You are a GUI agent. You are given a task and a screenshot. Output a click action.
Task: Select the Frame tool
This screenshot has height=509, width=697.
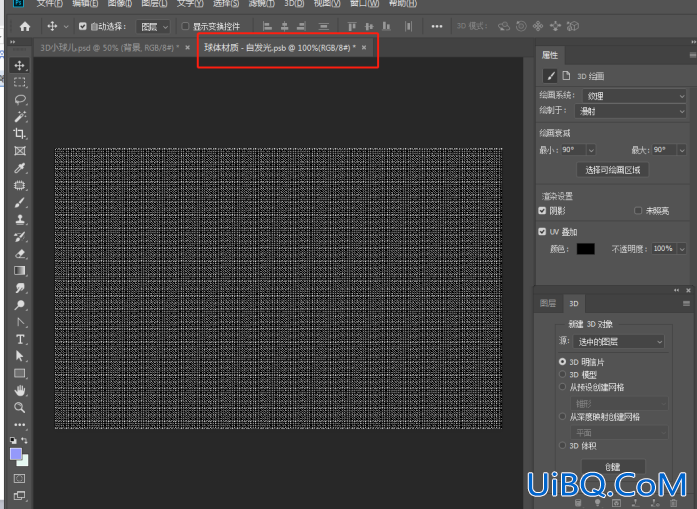20,151
